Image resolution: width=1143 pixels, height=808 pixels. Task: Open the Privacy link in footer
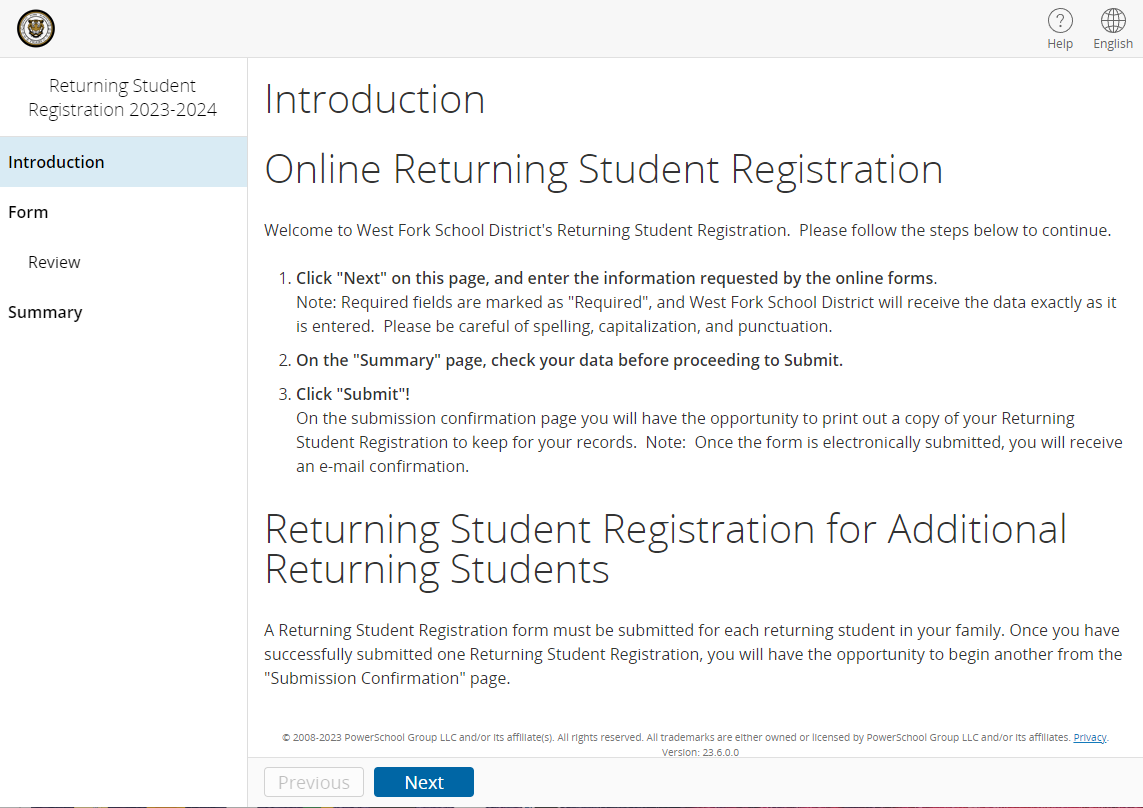(x=1090, y=737)
